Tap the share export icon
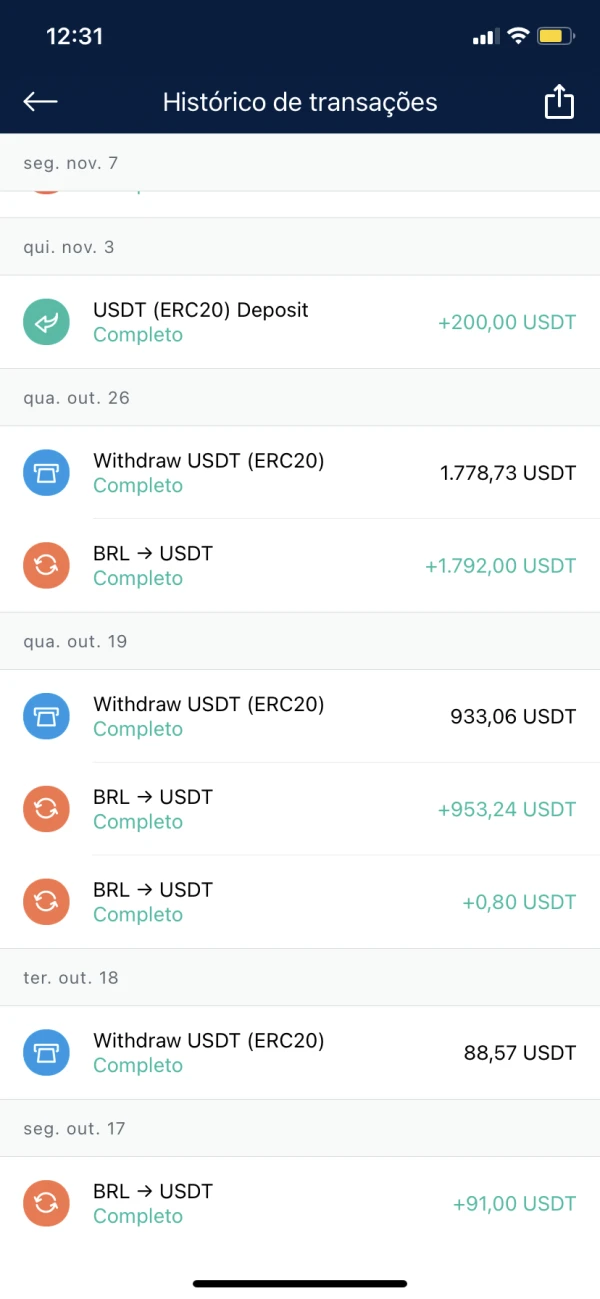This screenshot has width=600, height=1299. [x=560, y=102]
